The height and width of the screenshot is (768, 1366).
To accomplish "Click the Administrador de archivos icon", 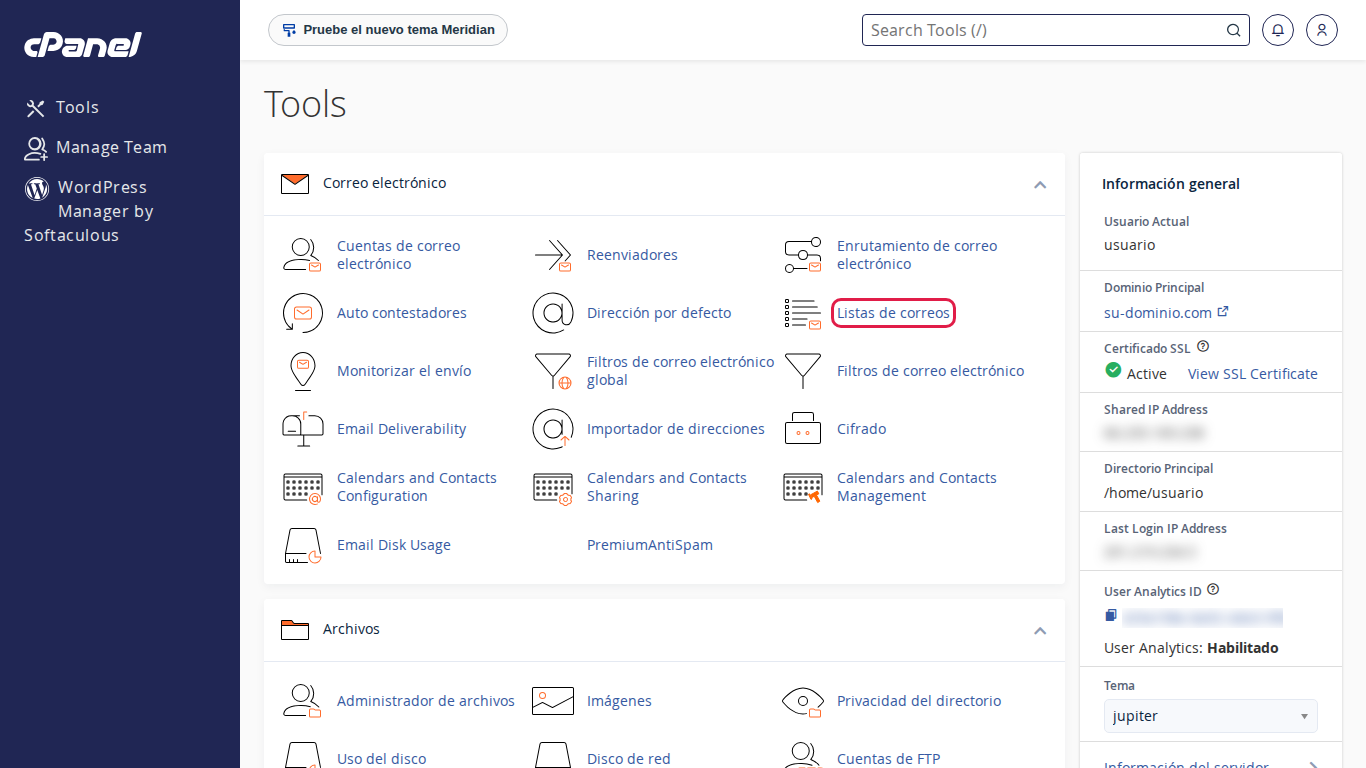I will click(302, 701).
